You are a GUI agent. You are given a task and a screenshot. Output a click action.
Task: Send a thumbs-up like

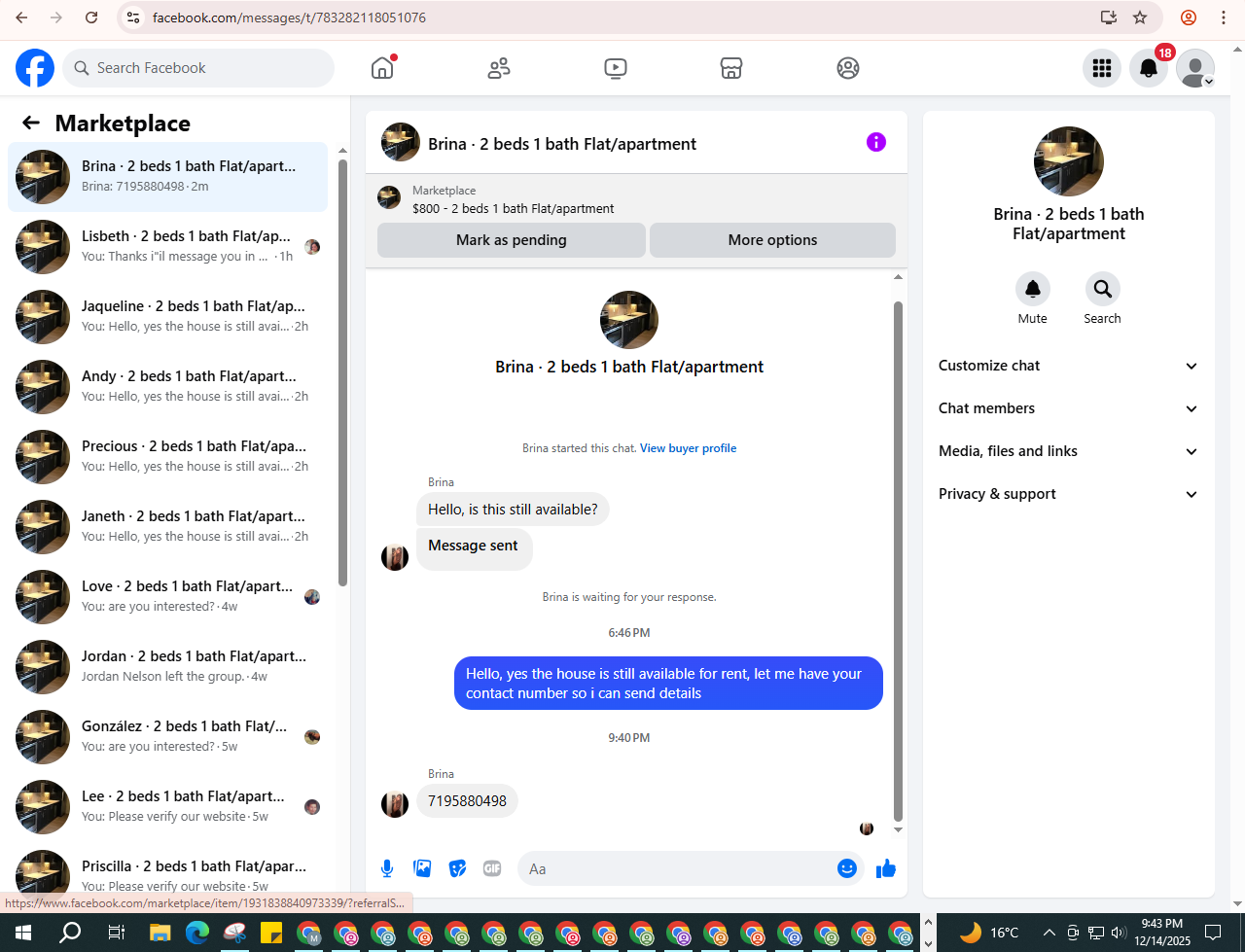point(885,868)
